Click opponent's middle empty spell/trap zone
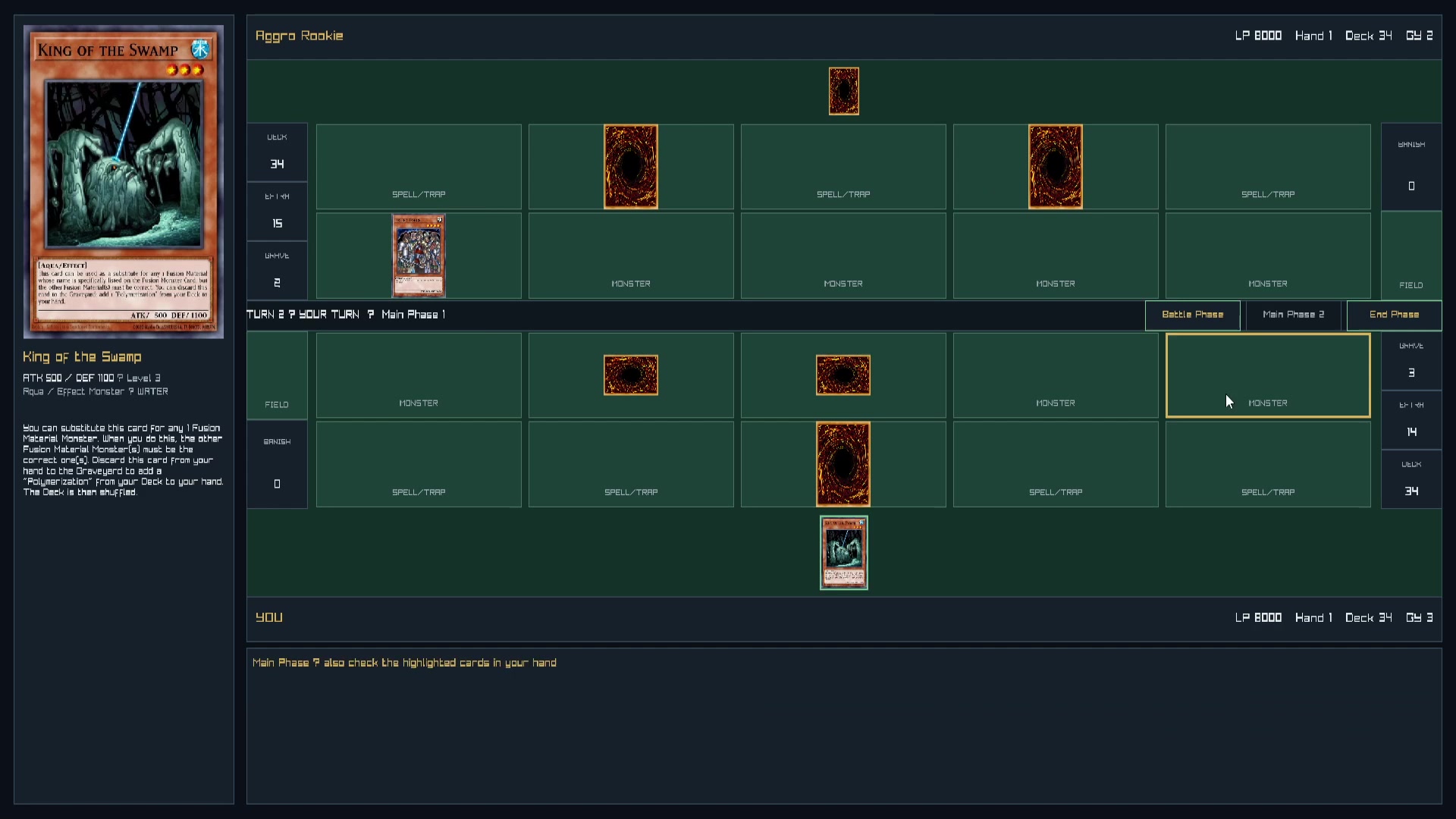 click(843, 167)
